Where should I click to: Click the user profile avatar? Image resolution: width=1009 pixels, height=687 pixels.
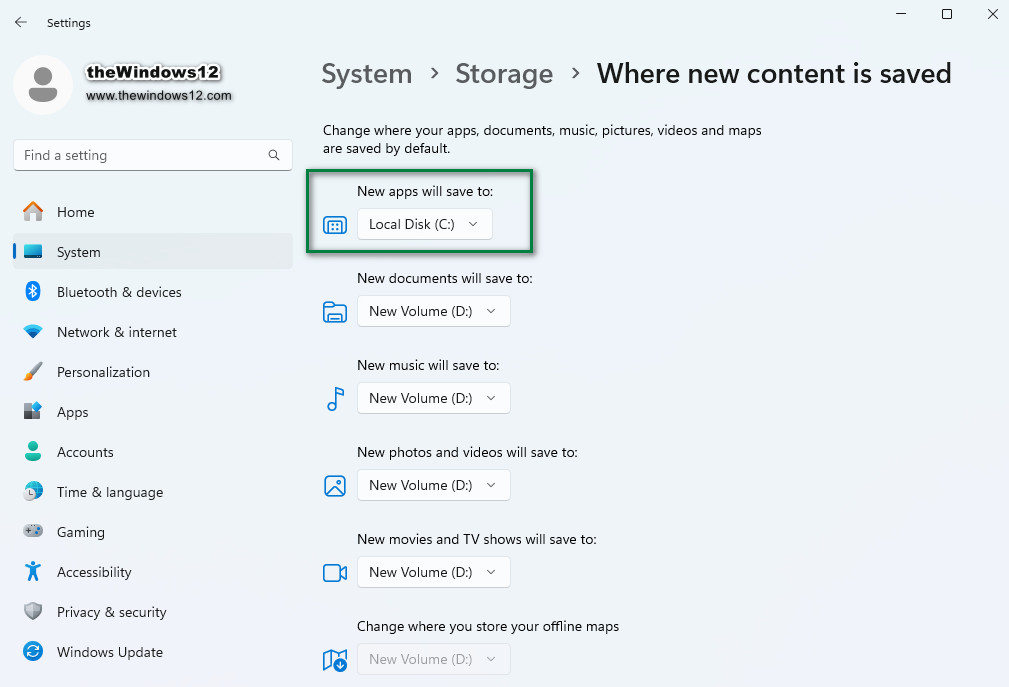point(43,85)
